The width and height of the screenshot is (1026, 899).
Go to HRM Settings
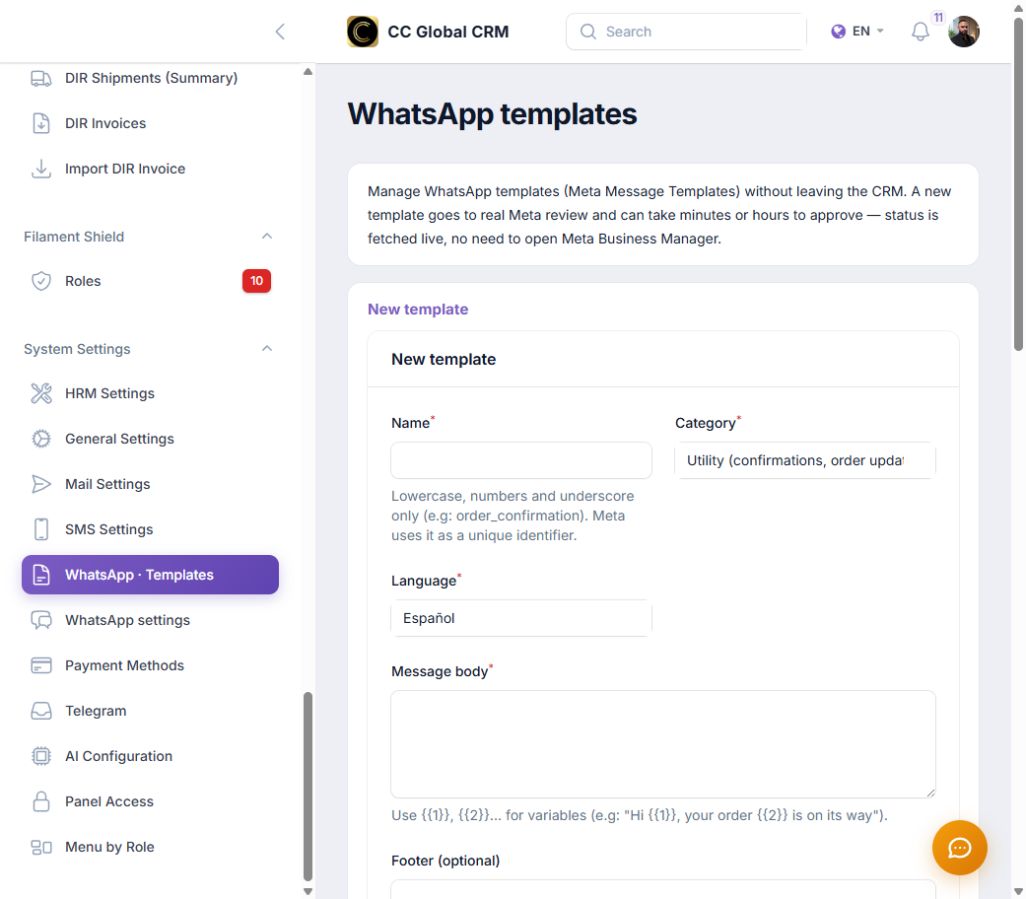(150, 393)
